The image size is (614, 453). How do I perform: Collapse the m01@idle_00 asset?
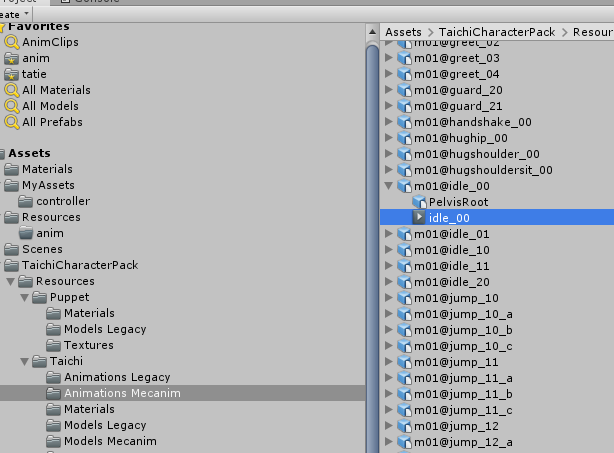pyautogui.click(x=389, y=185)
